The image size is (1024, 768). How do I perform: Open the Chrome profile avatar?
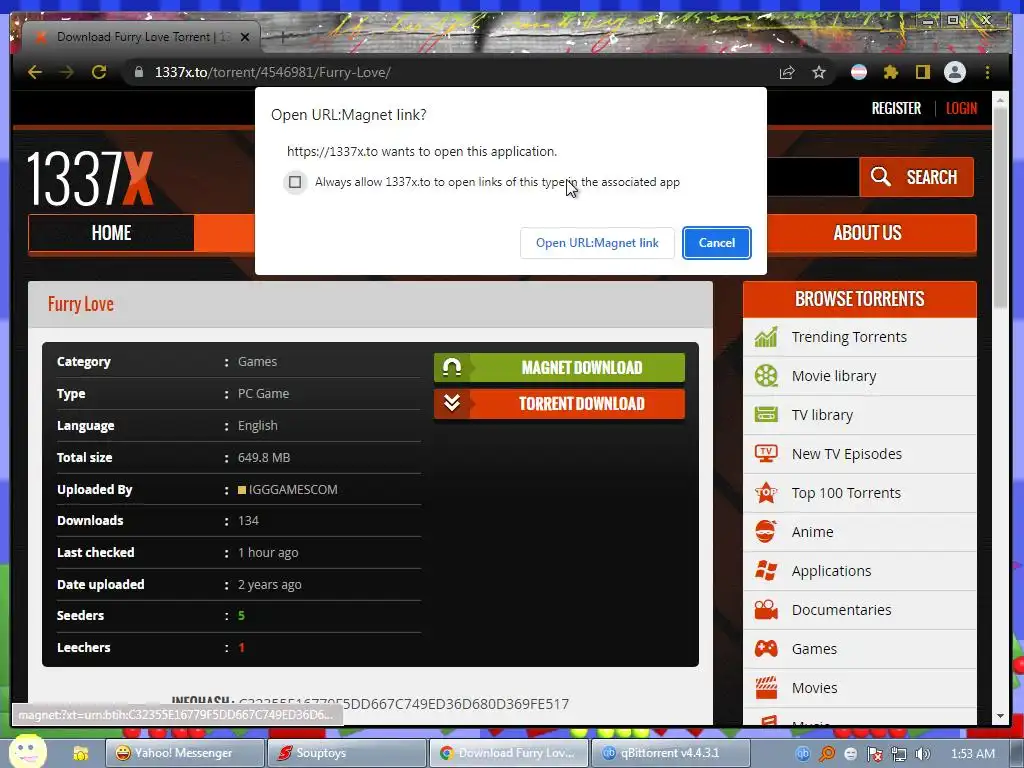tap(955, 72)
